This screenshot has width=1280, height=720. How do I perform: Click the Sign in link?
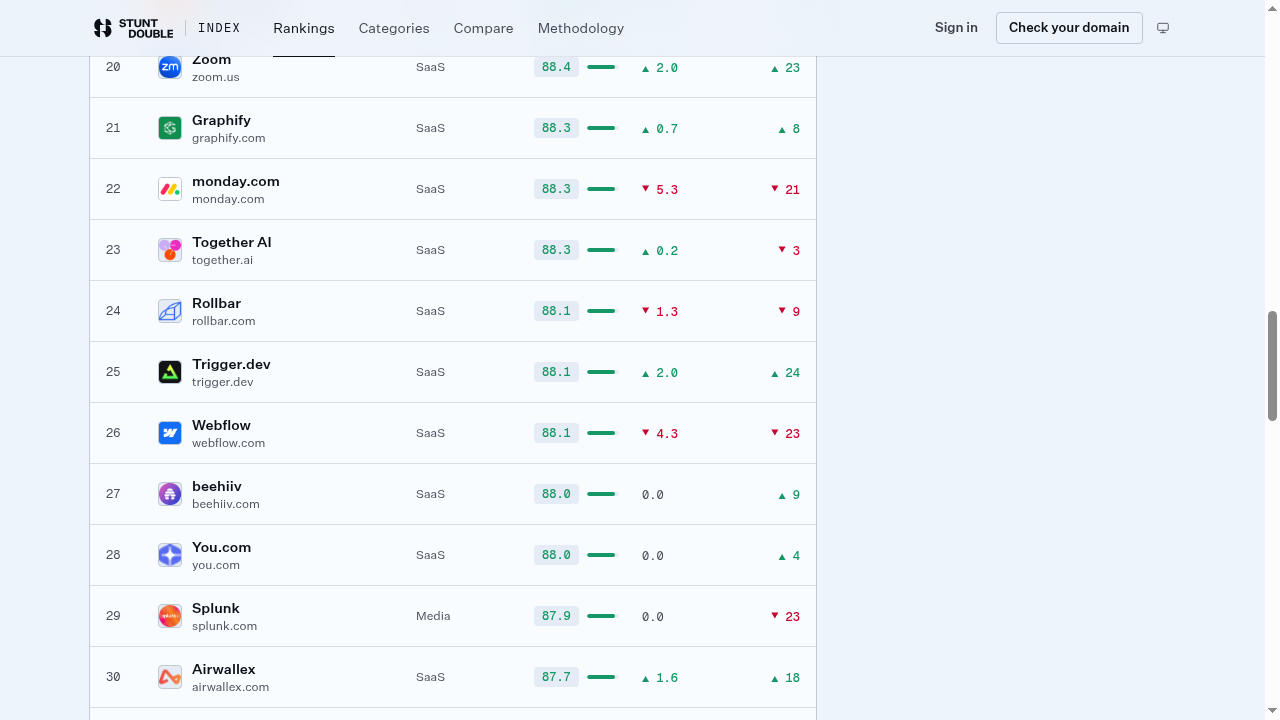click(956, 28)
